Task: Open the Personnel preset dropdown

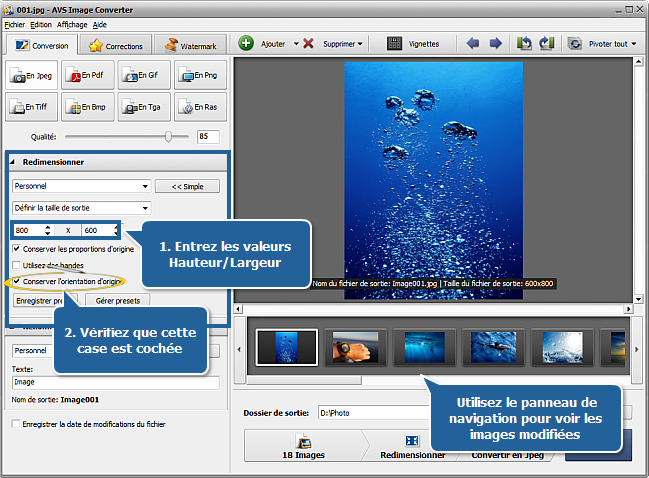Action: [x=82, y=186]
